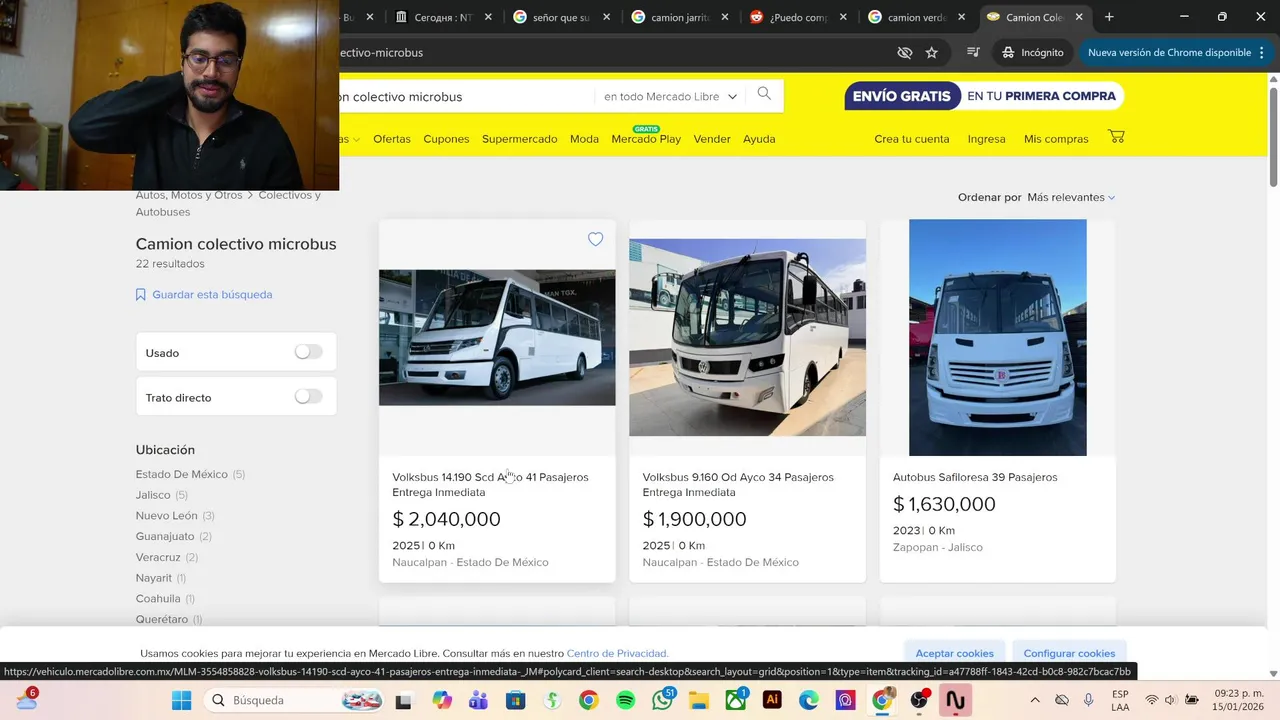Open the en todo Mercado Libre dropdown
This screenshot has width=1280, height=720.
pyautogui.click(x=670, y=96)
